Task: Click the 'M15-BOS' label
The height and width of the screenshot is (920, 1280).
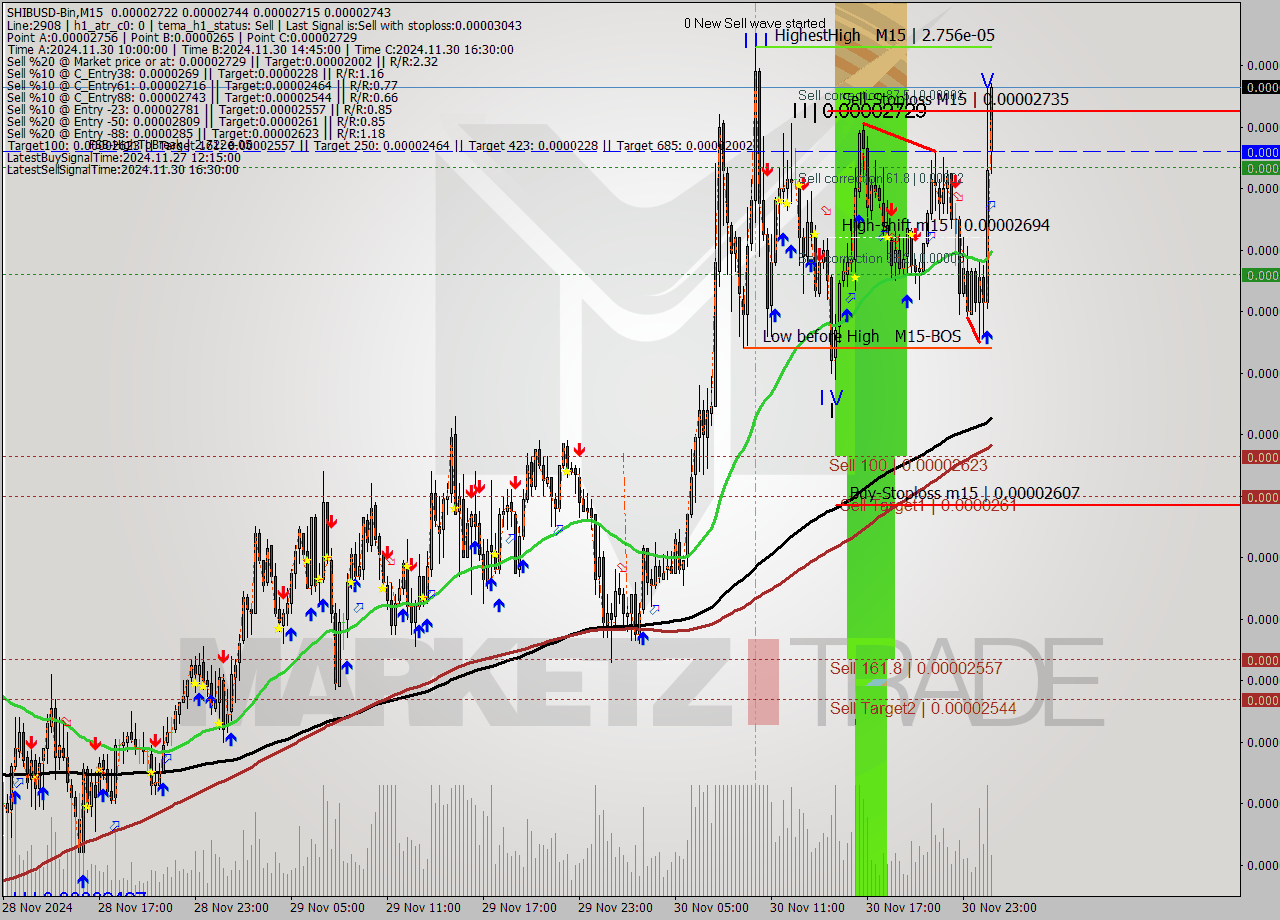Action: point(927,336)
